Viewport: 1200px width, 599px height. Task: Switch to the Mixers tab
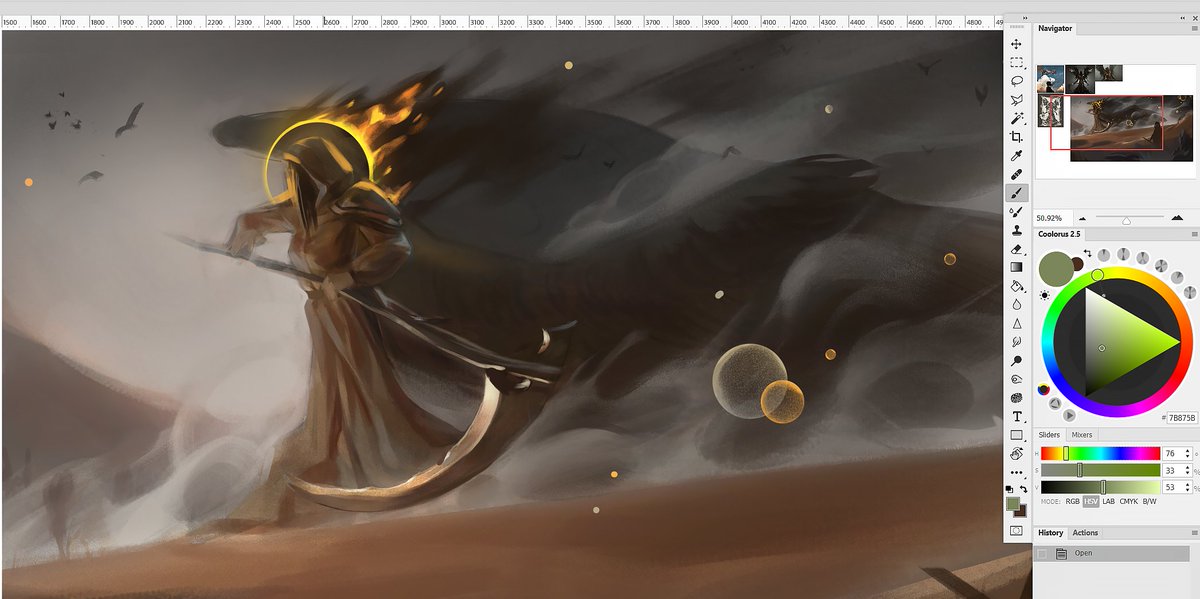click(x=1081, y=435)
